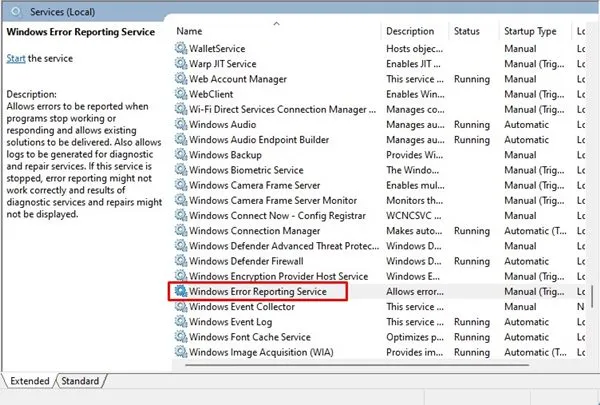Click the Windows Camera Frame Server icon
600x405 pixels.
(181, 185)
